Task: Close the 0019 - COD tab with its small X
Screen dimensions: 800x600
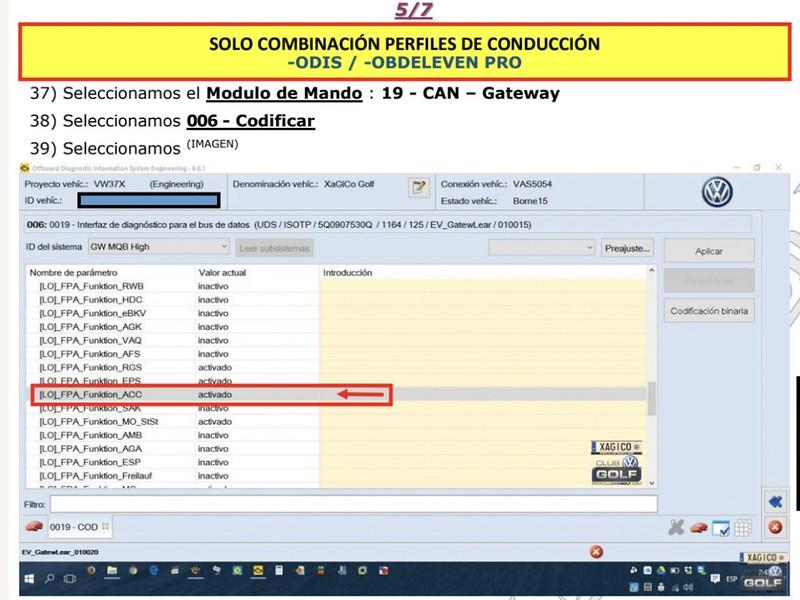Action: tap(105, 526)
